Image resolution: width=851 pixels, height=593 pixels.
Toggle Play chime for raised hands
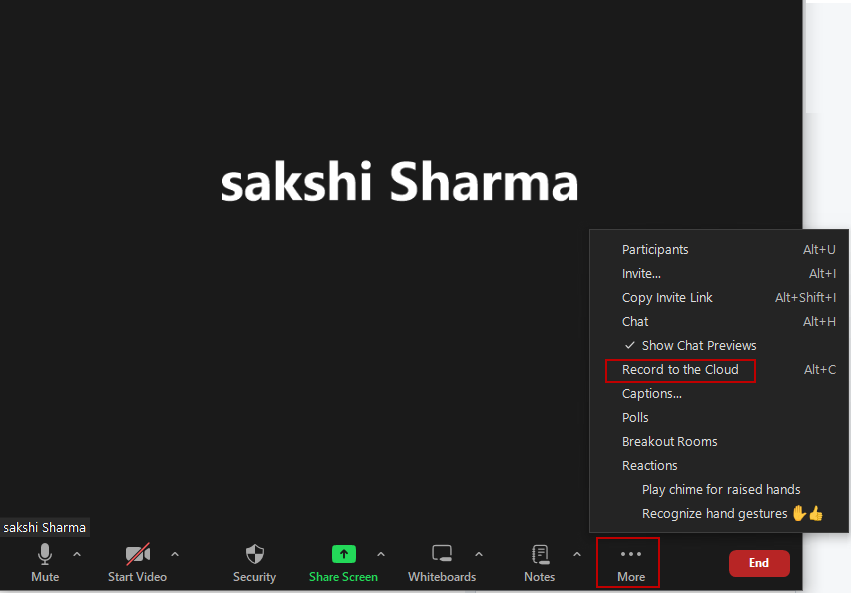click(719, 489)
